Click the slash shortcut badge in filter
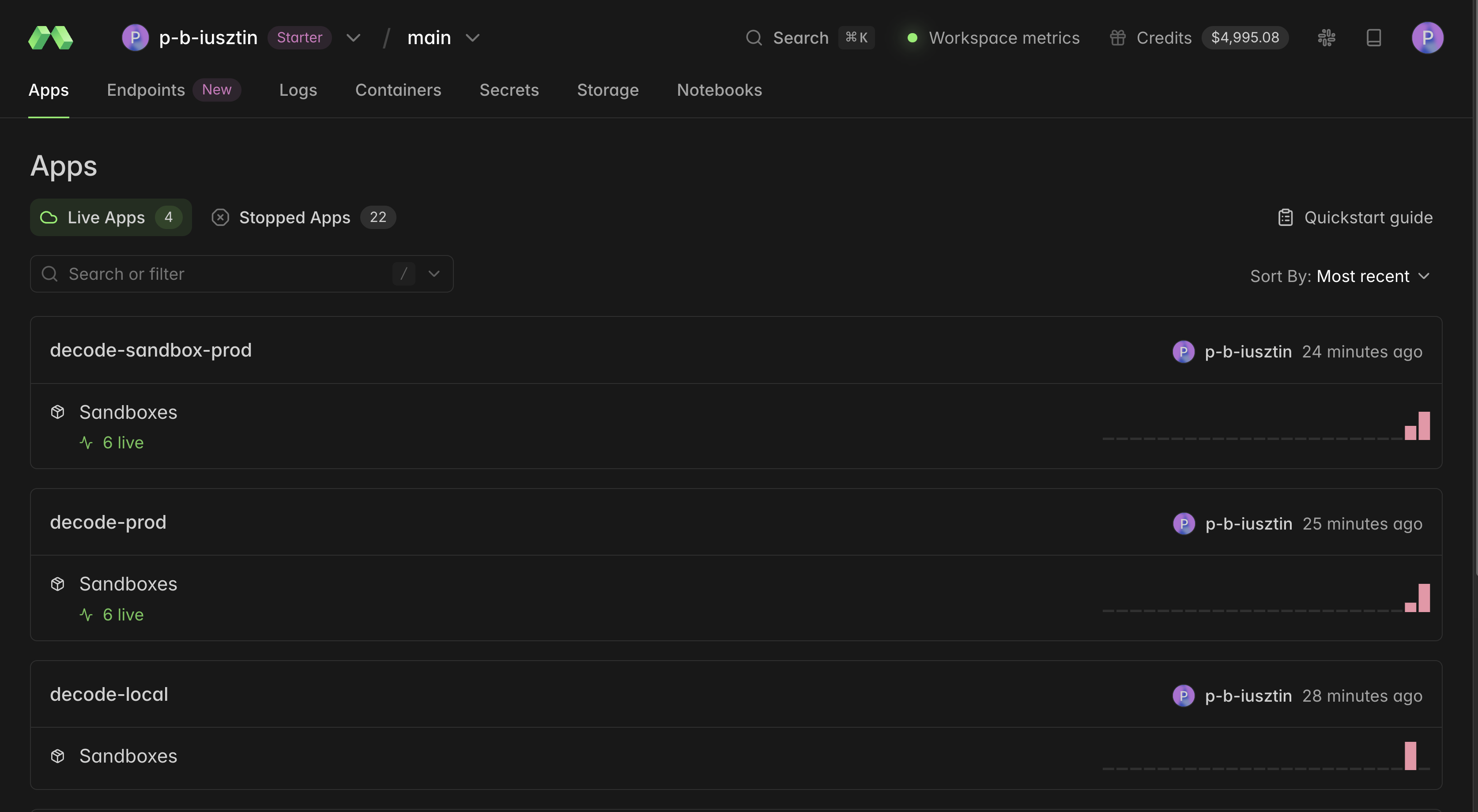The image size is (1478, 812). (404, 274)
